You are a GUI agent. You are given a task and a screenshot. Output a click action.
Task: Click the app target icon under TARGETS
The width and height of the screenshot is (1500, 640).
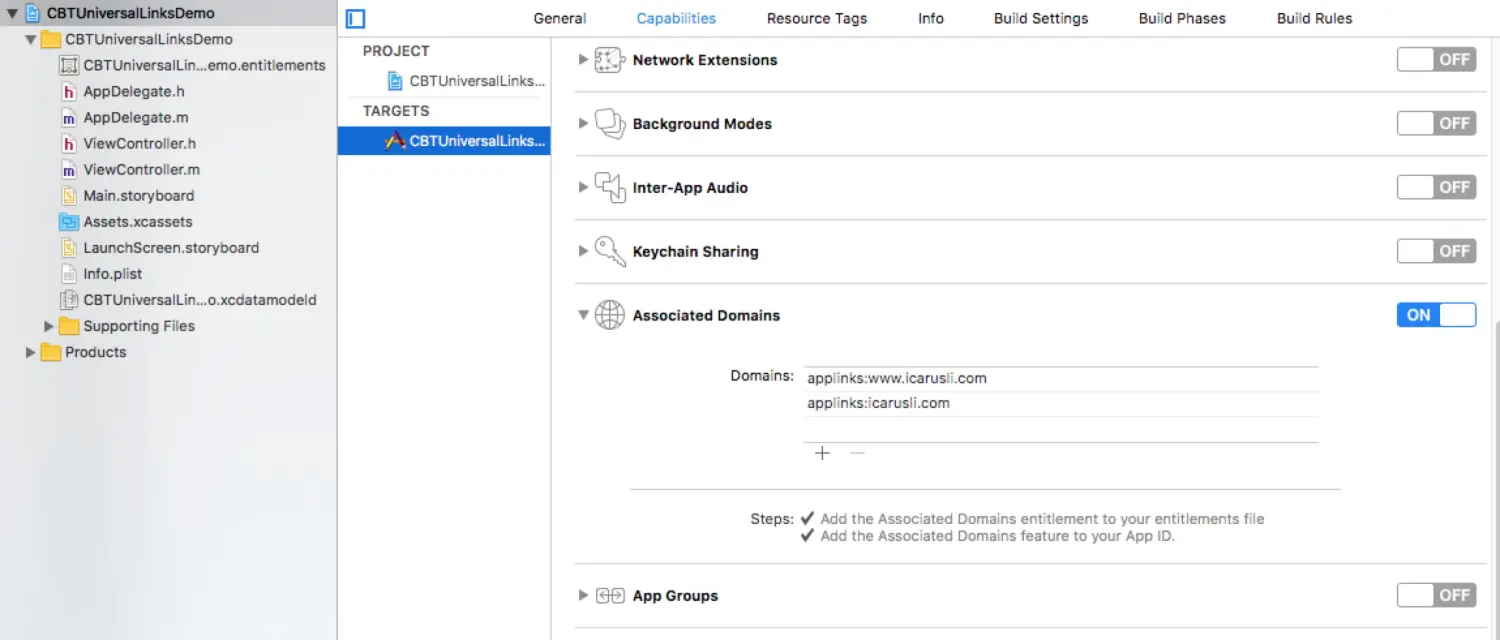click(395, 141)
